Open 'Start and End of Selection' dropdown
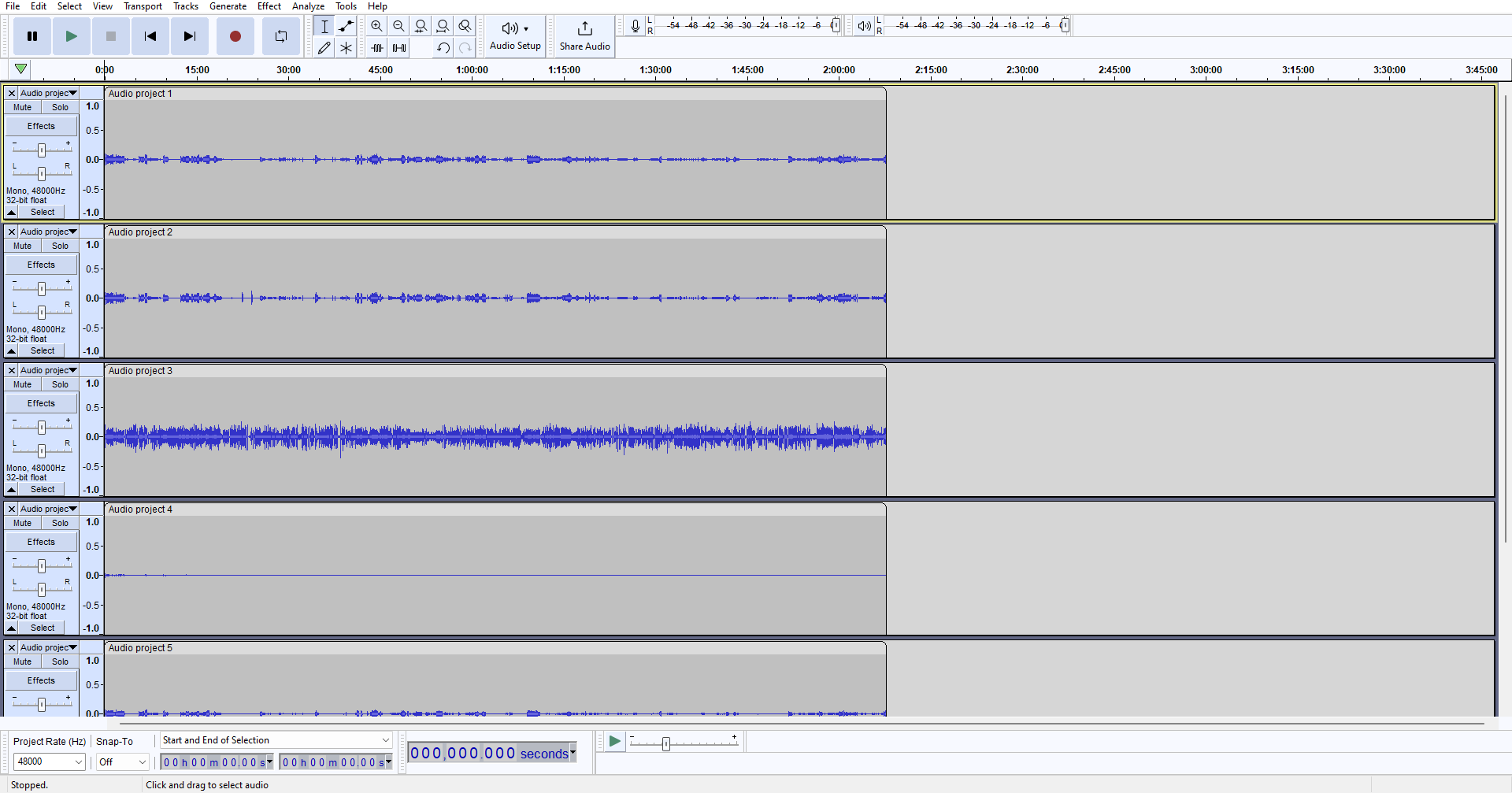This screenshot has height=793, width=1512. pyautogui.click(x=276, y=740)
